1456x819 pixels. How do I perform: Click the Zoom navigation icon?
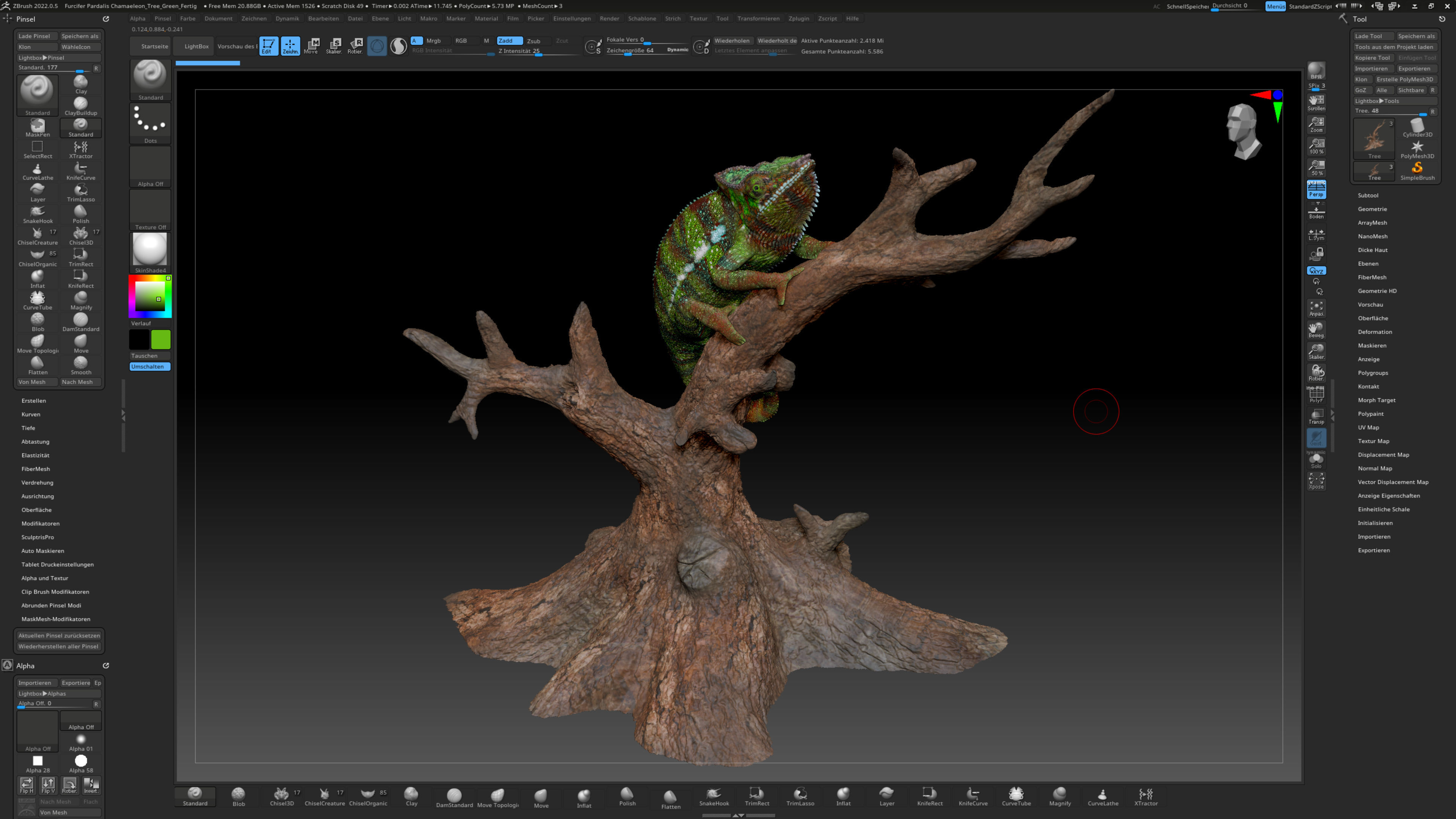[1316, 124]
